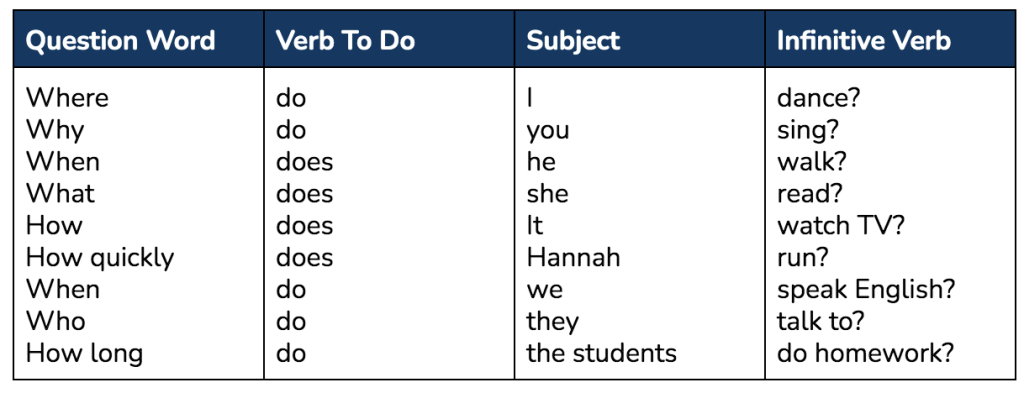The image size is (1024, 393).
Task: Click the phrase speak English?
Action: (866, 291)
